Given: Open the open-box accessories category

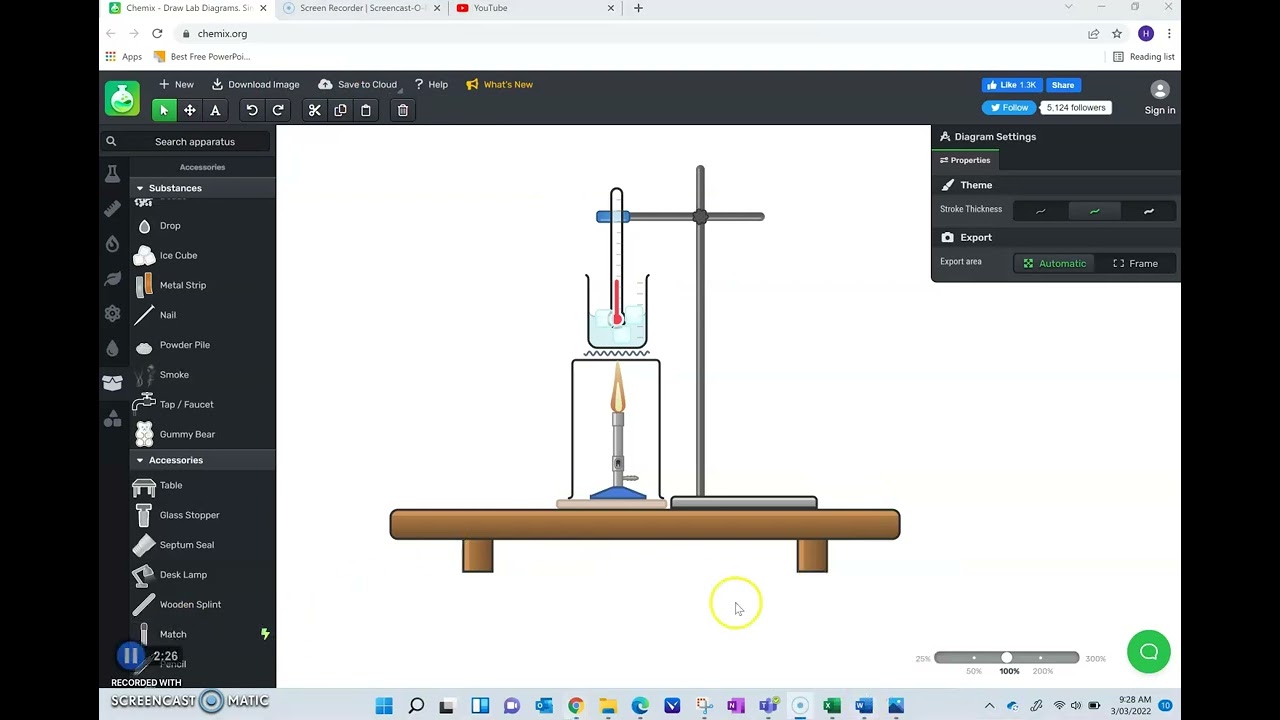Looking at the screenshot, I should pos(112,382).
